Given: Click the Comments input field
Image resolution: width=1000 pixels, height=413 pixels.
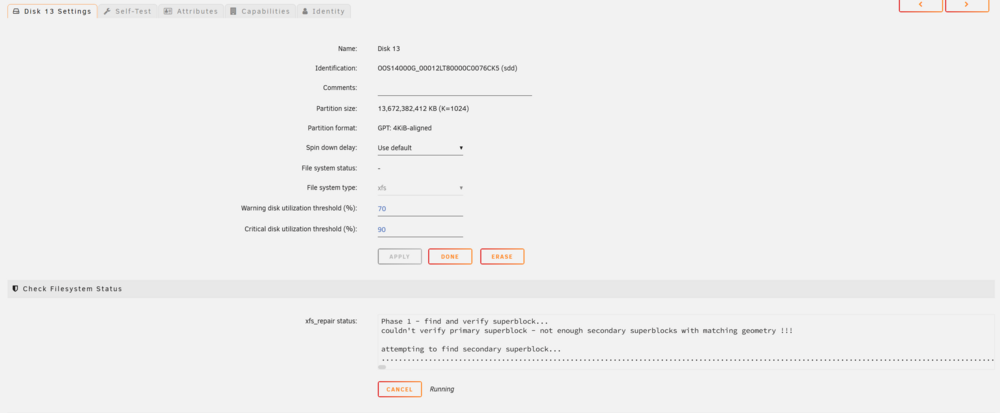Looking at the screenshot, I should point(455,88).
